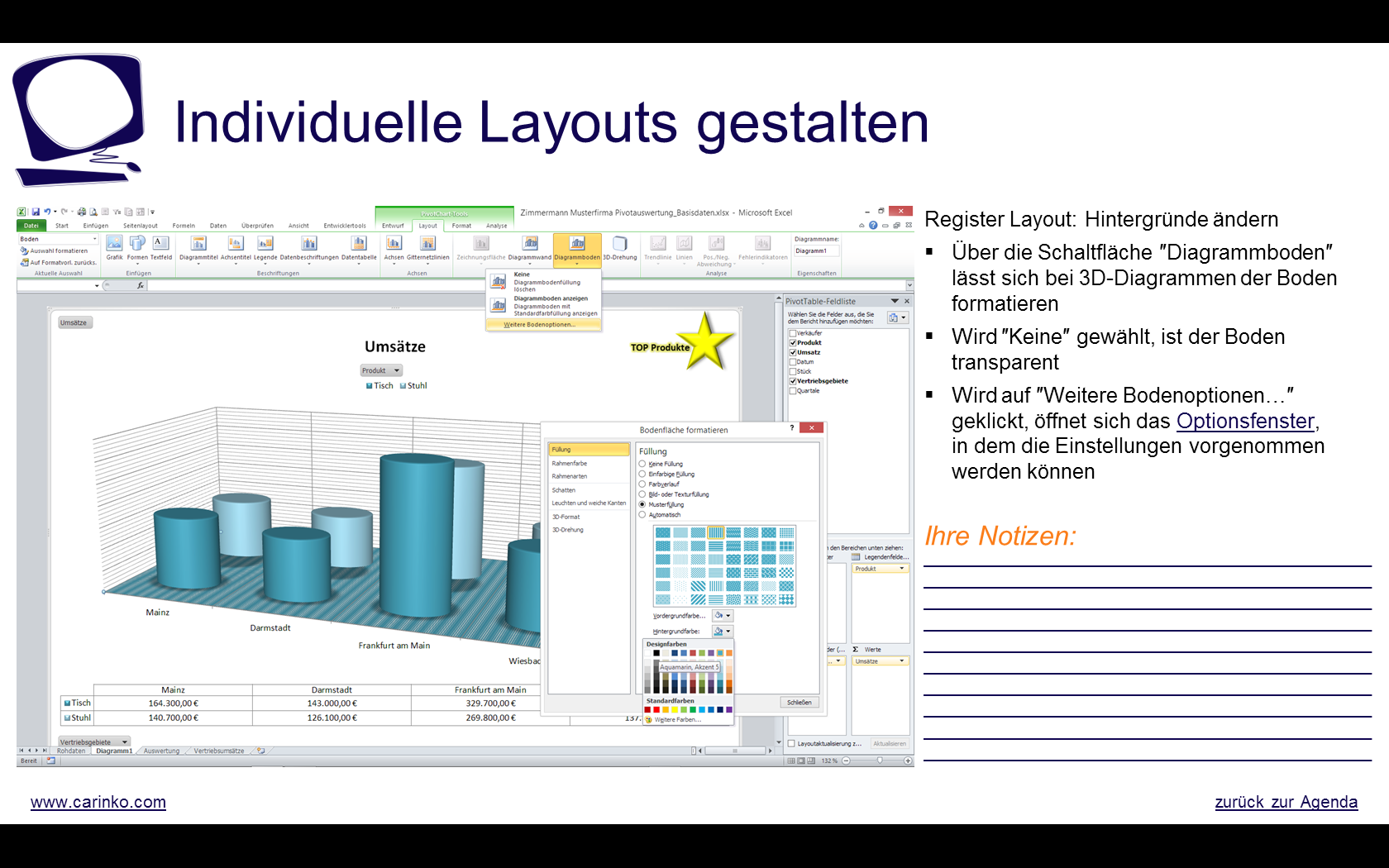The width and height of the screenshot is (1389, 868).
Task: Save the workbook from the quick access toolbar
Action: (x=36, y=212)
